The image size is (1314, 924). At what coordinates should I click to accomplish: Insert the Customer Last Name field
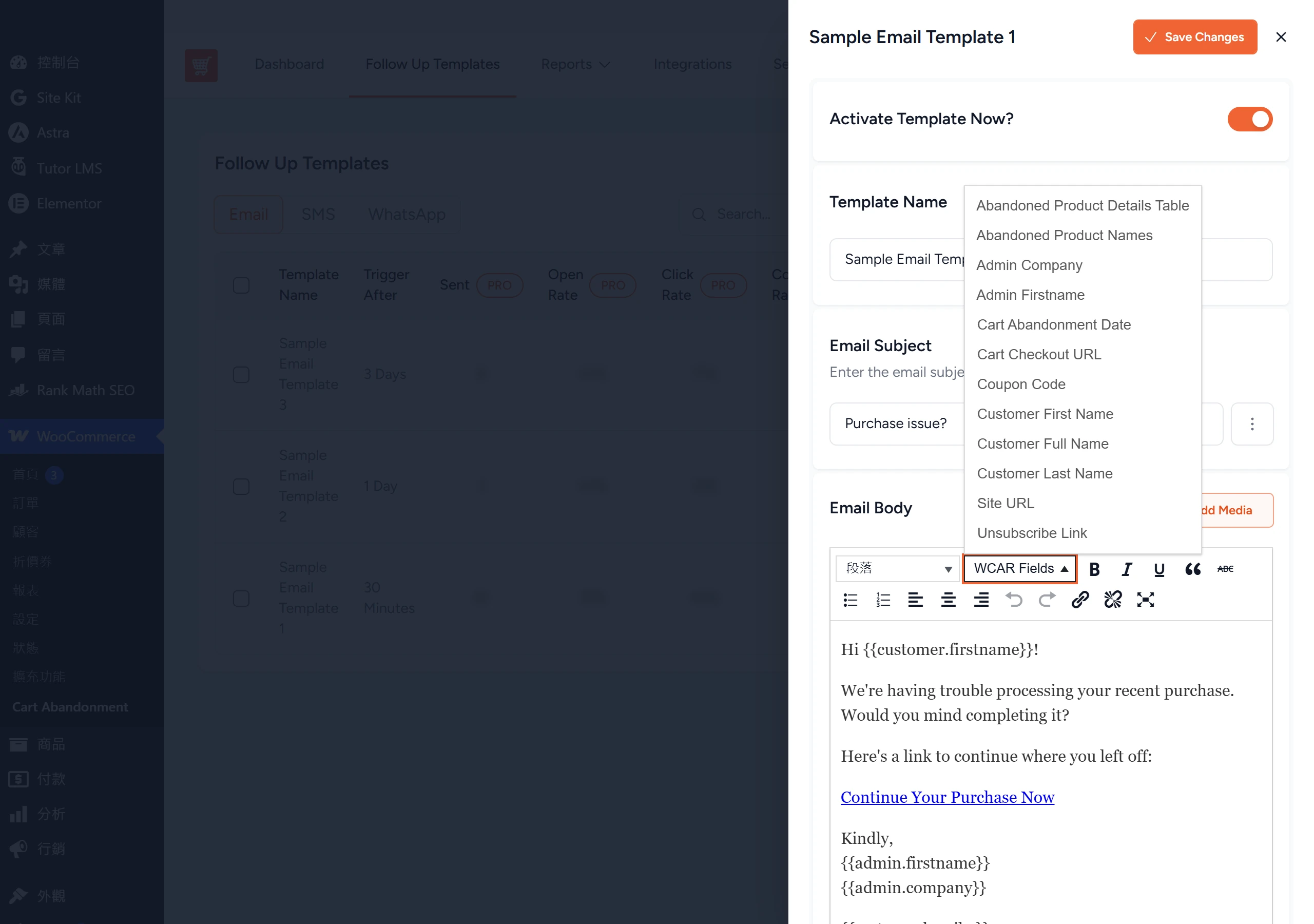pyautogui.click(x=1082, y=473)
